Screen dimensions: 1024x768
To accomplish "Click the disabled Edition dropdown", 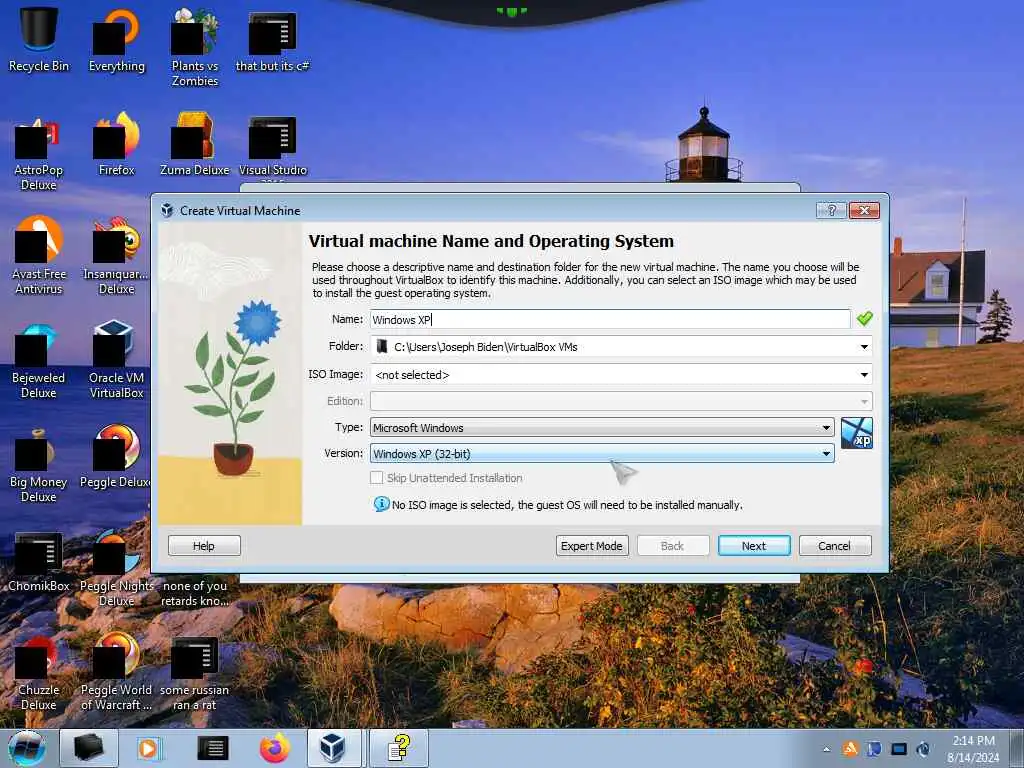I will (621, 401).
